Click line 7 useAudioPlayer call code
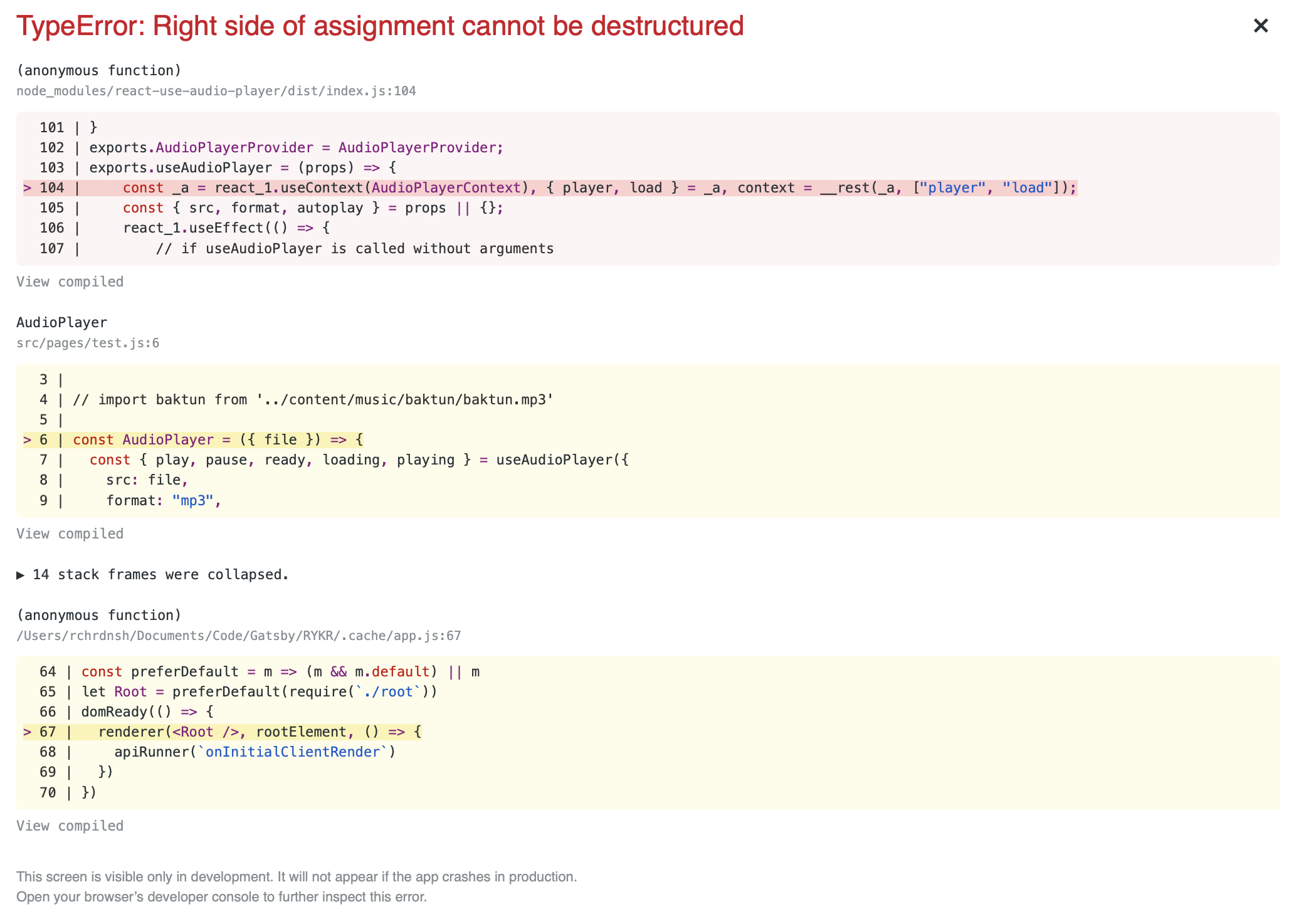This screenshot has width=1299, height=924. pyautogui.click(x=359, y=460)
